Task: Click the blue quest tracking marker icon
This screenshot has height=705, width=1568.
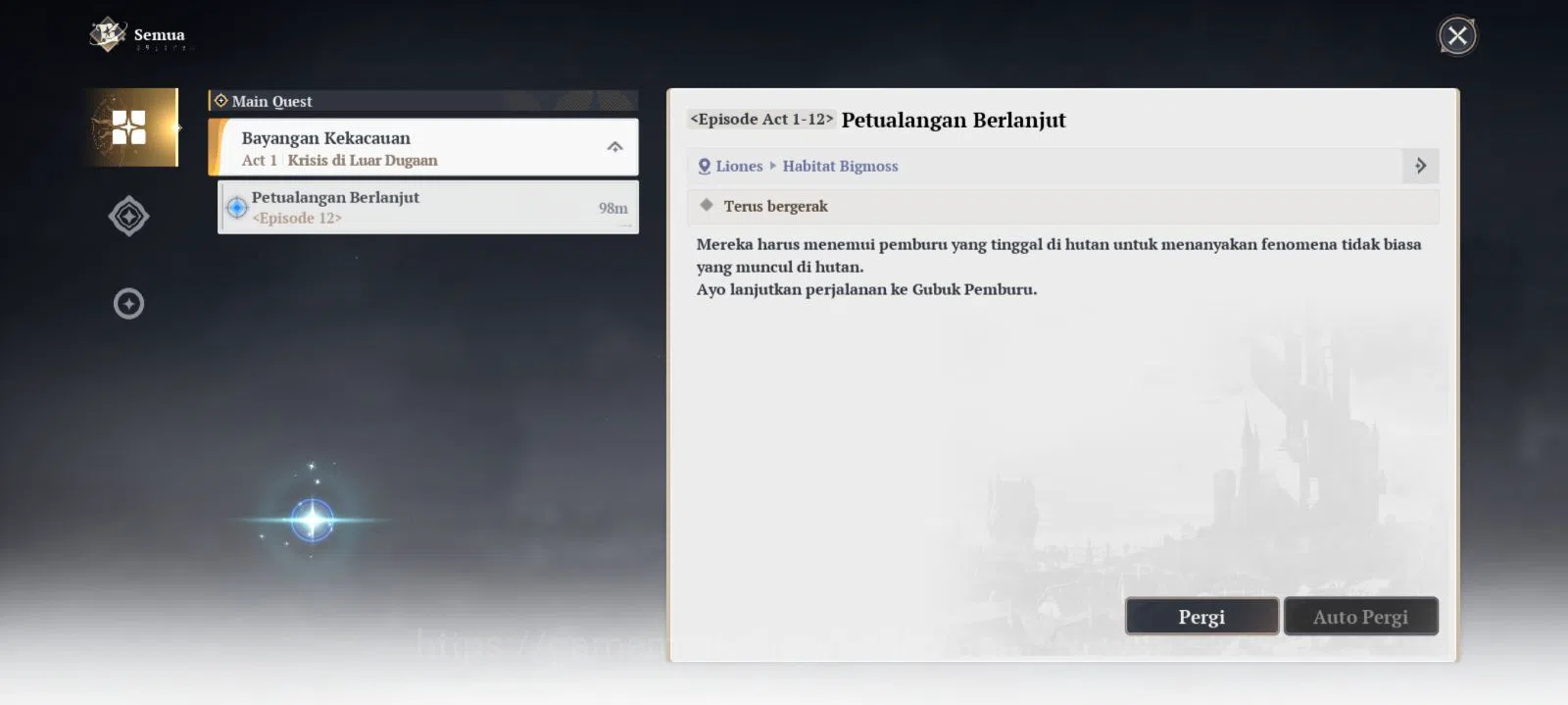Action: (237, 207)
